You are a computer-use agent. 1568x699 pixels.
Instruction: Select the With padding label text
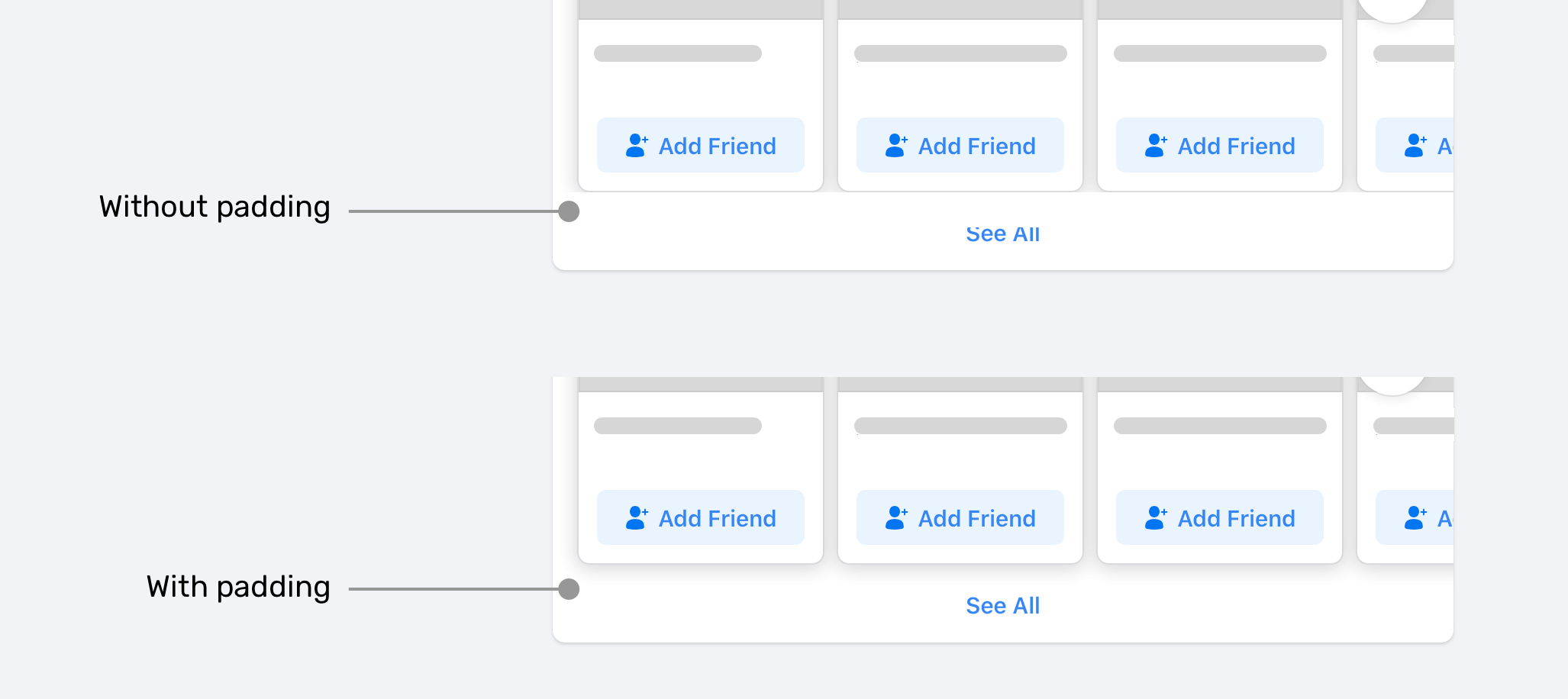pos(238,587)
